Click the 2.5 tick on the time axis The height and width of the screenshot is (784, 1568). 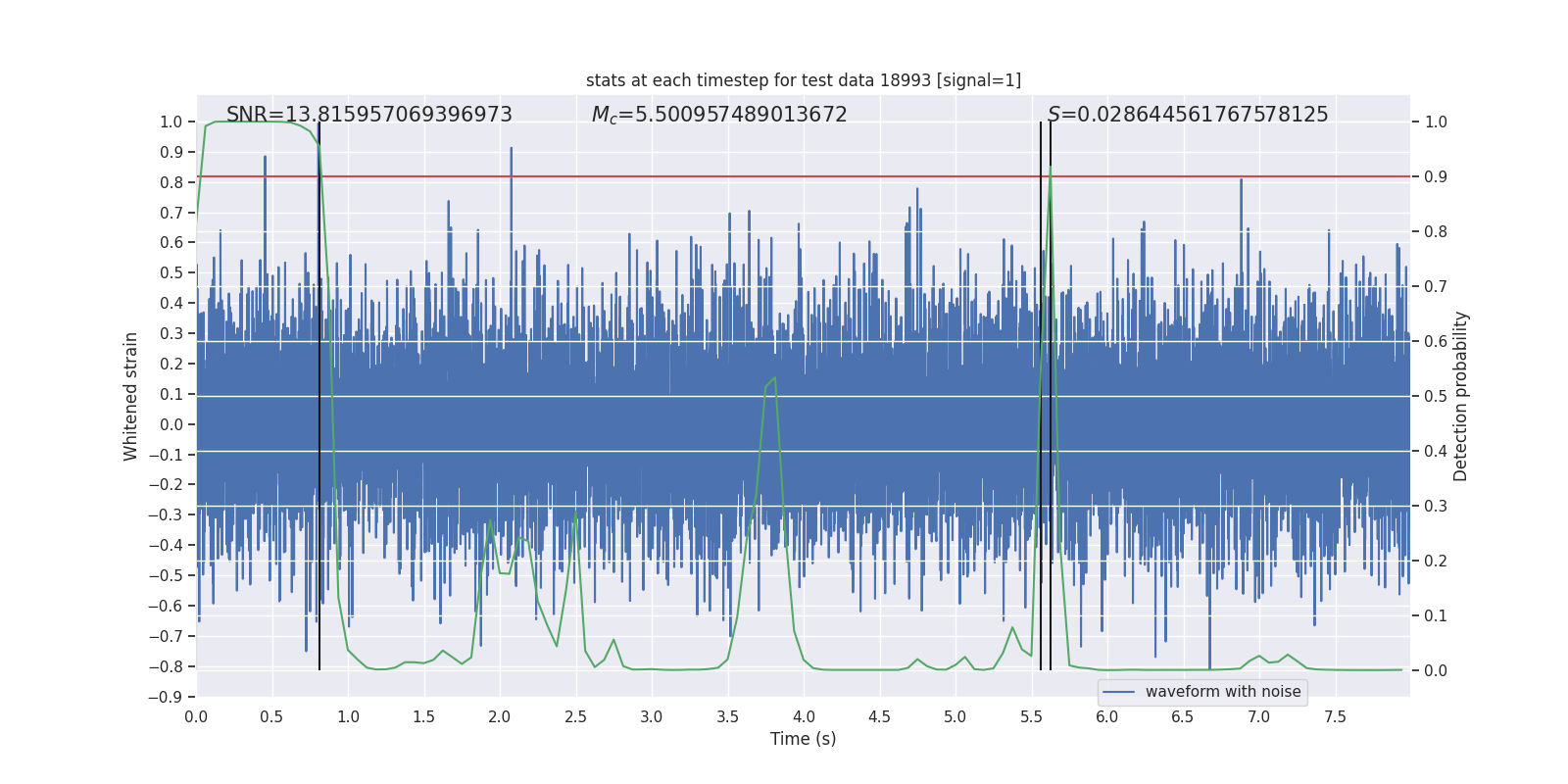click(575, 717)
